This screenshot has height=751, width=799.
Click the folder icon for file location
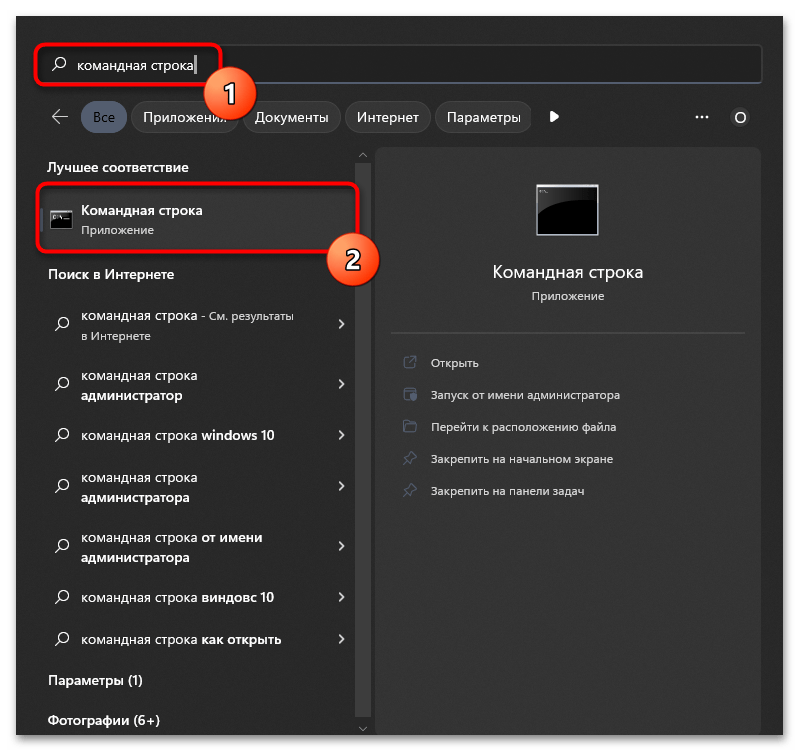(x=410, y=426)
